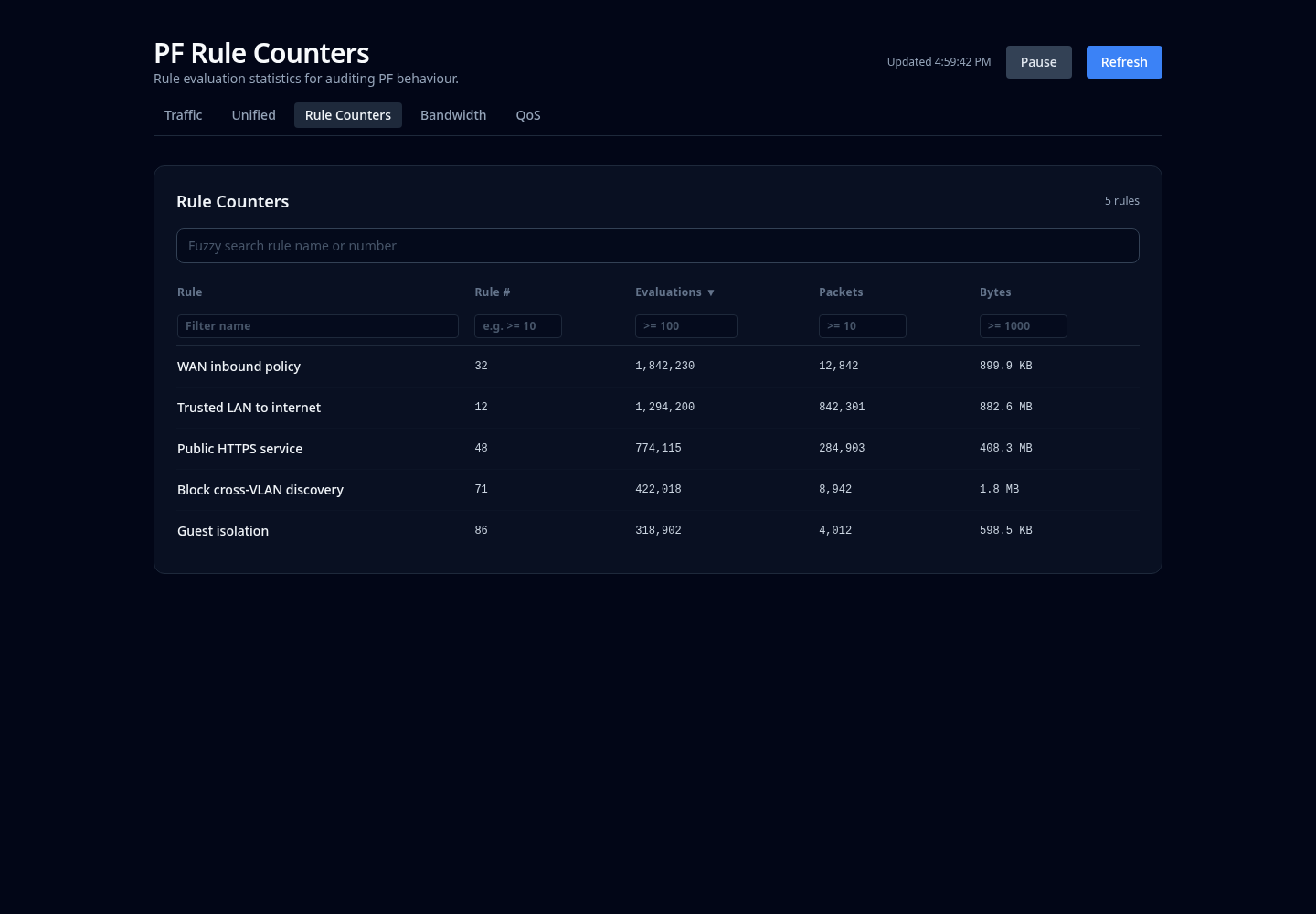The height and width of the screenshot is (914, 1316).
Task: Go to the QoS tab
Action: point(528,115)
